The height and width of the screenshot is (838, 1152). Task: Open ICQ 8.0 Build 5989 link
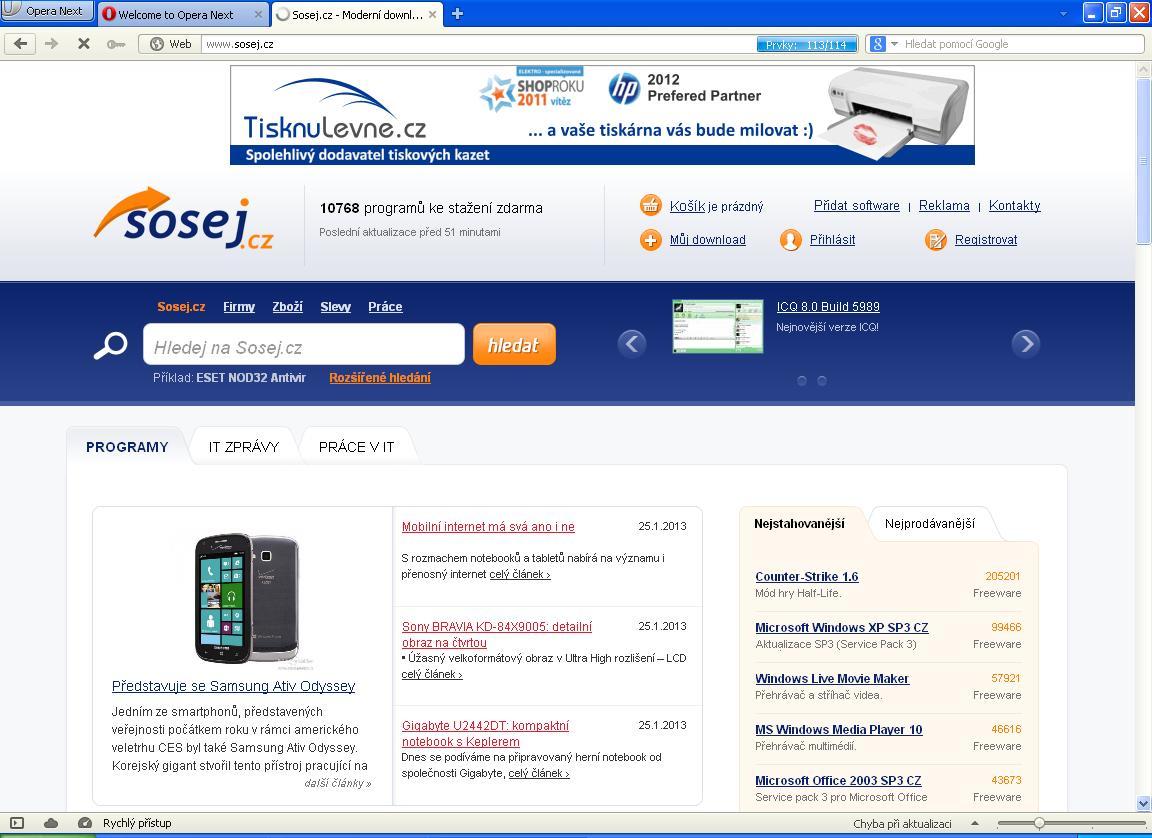point(828,307)
